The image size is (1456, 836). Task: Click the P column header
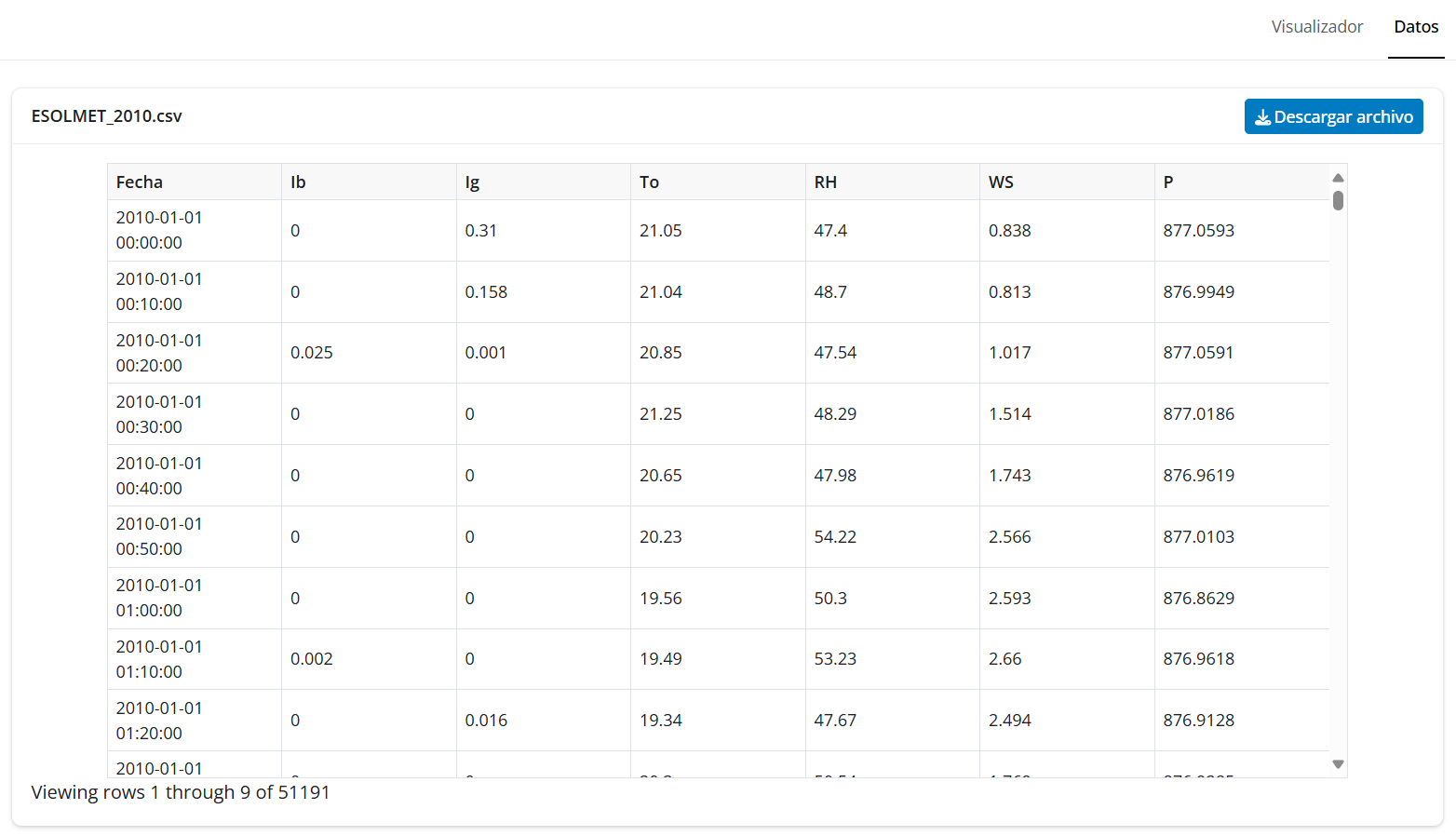click(1168, 182)
